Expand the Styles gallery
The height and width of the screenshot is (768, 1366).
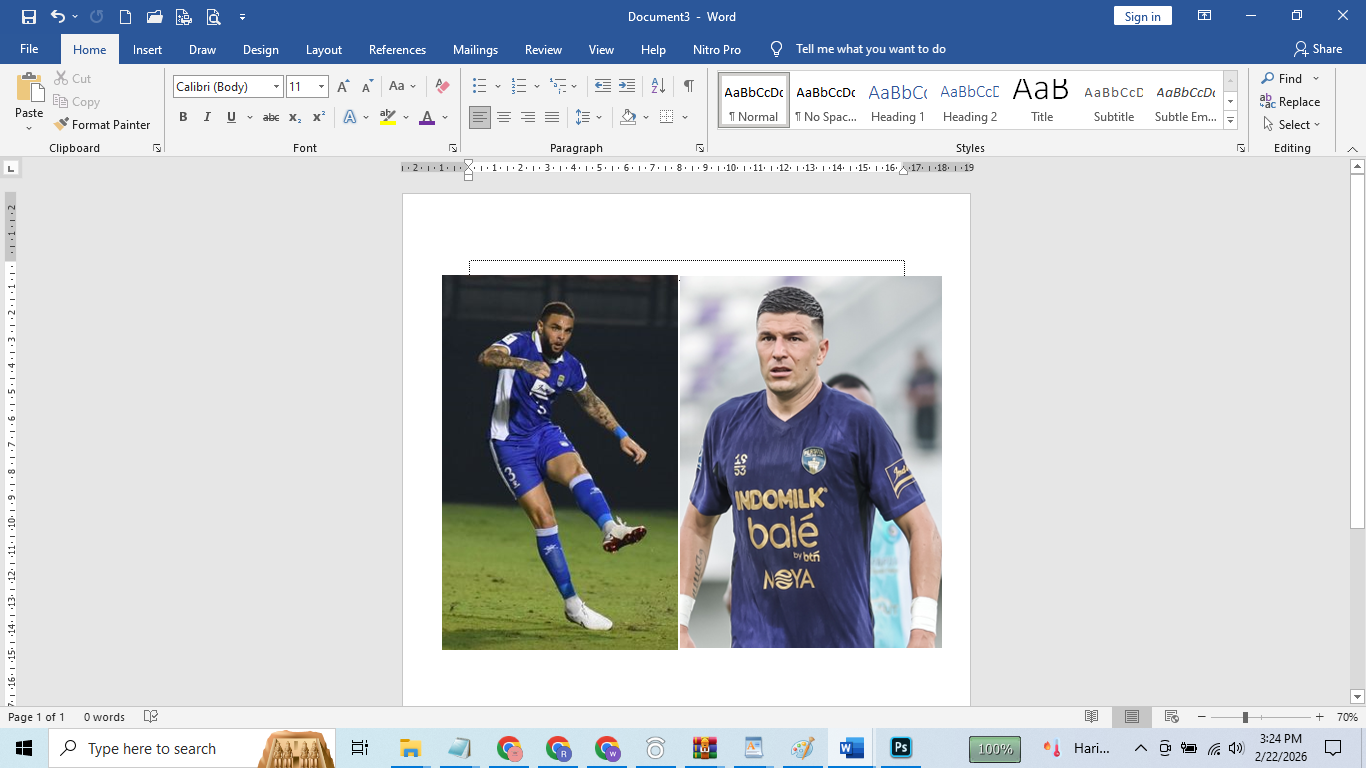(1231, 120)
